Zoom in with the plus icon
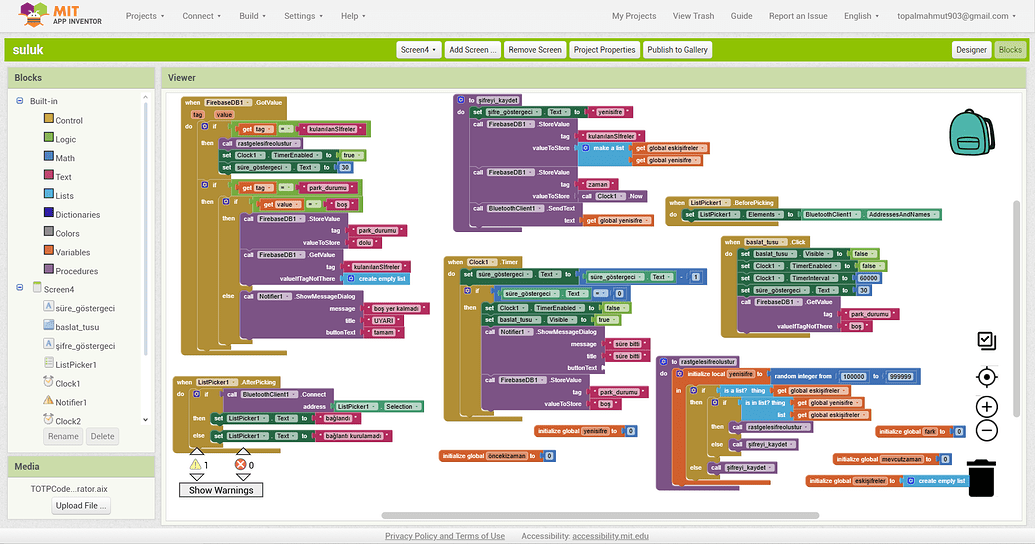 point(986,407)
